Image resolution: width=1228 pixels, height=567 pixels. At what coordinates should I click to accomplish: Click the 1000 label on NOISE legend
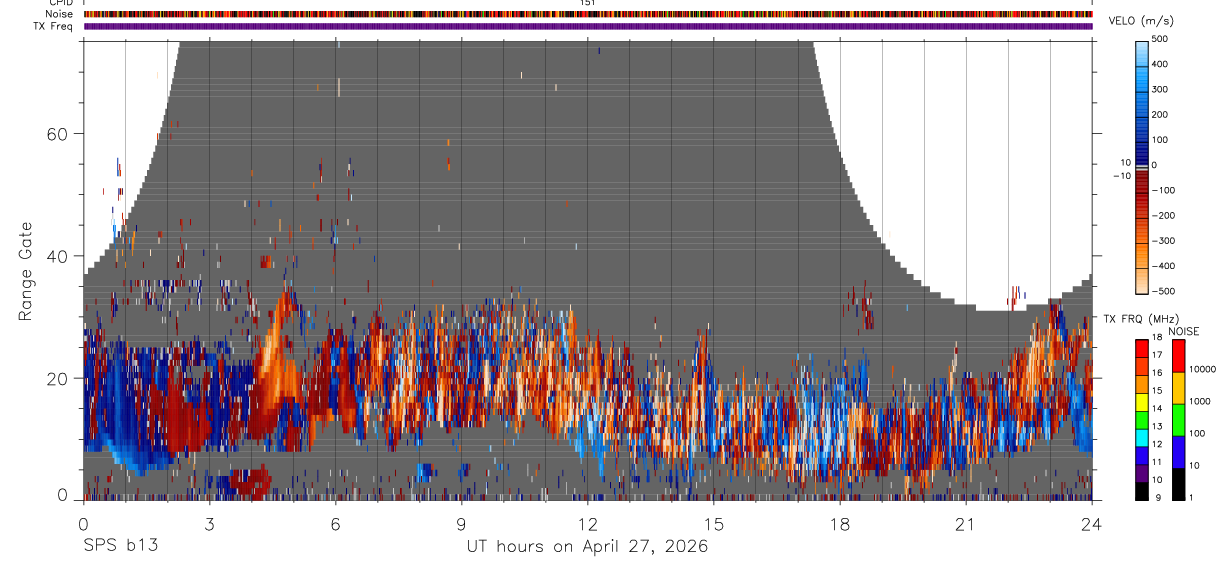pyautogui.click(x=1199, y=402)
